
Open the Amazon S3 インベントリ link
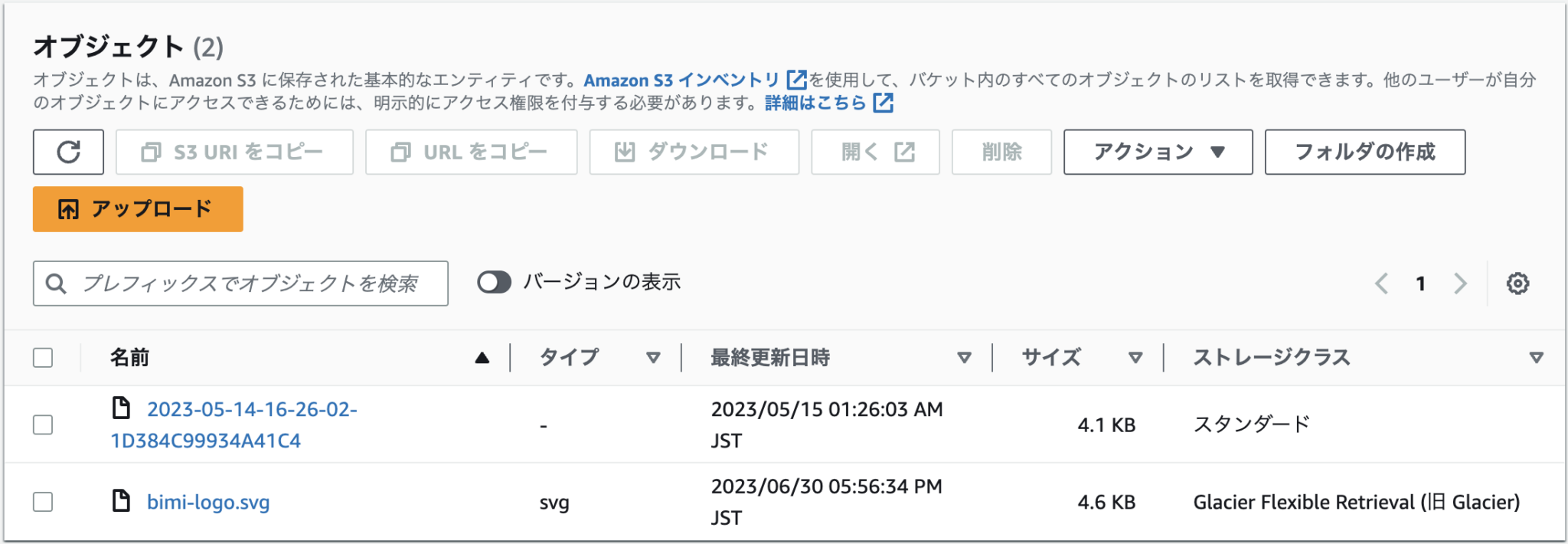point(681,78)
